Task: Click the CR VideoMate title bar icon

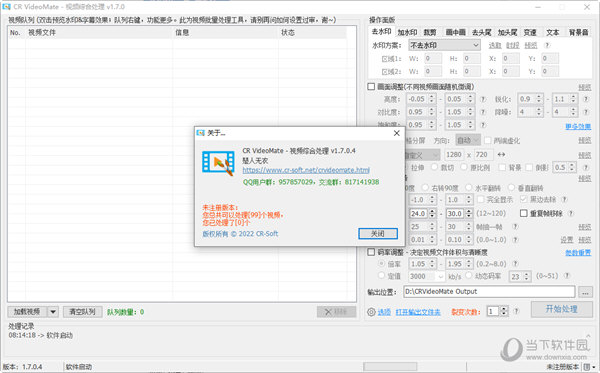Action: (x=6, y=7)
